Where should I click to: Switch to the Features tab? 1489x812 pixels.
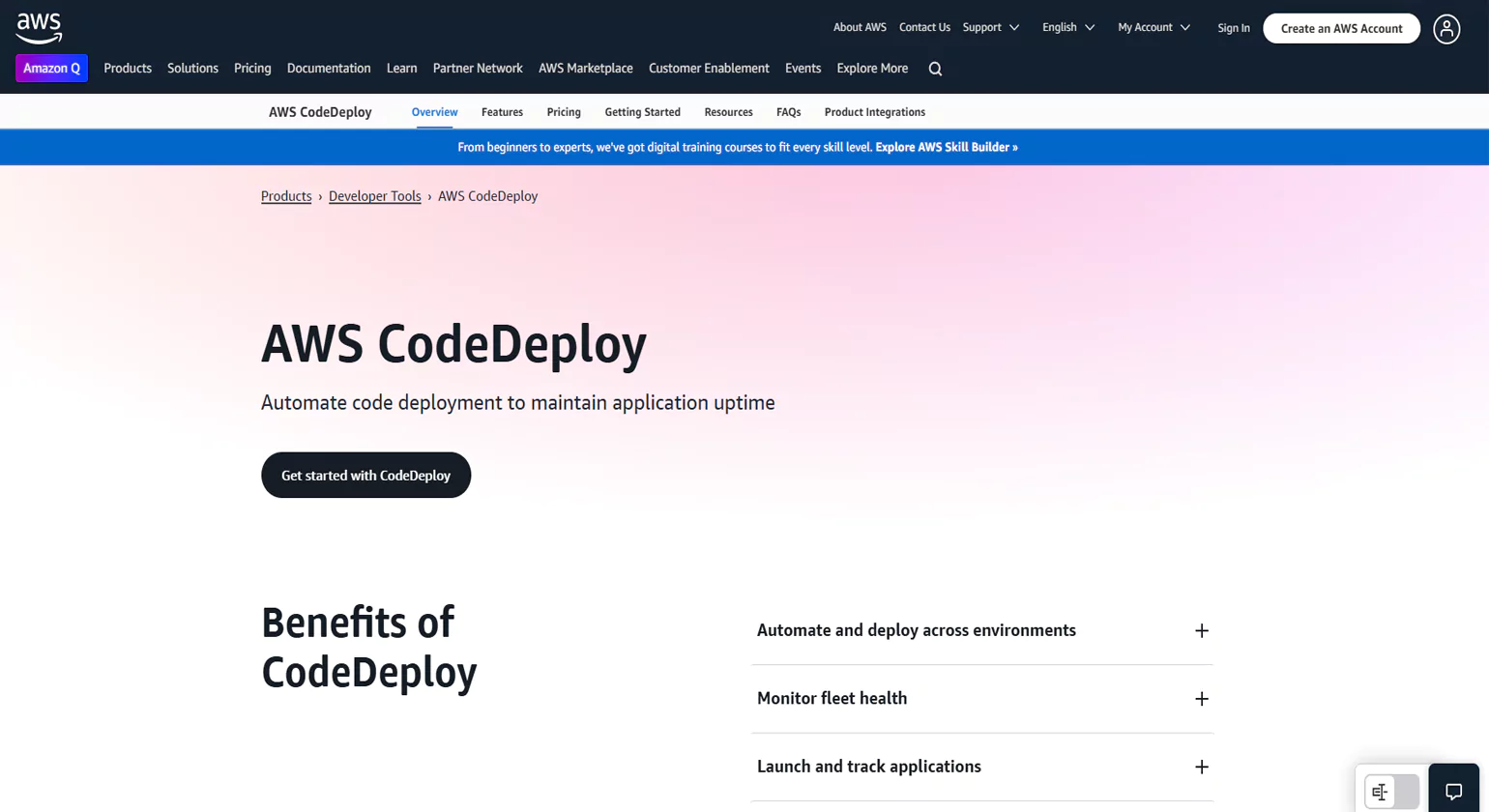click(502, 112)
